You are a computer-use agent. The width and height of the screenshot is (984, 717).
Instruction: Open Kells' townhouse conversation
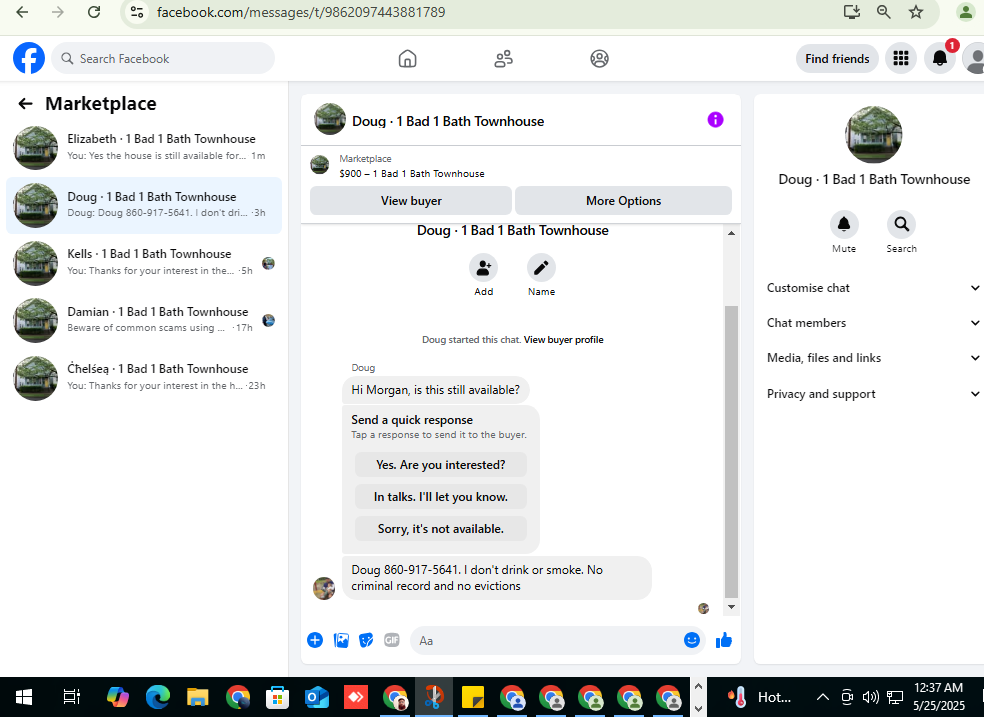(x=144, y=263)
